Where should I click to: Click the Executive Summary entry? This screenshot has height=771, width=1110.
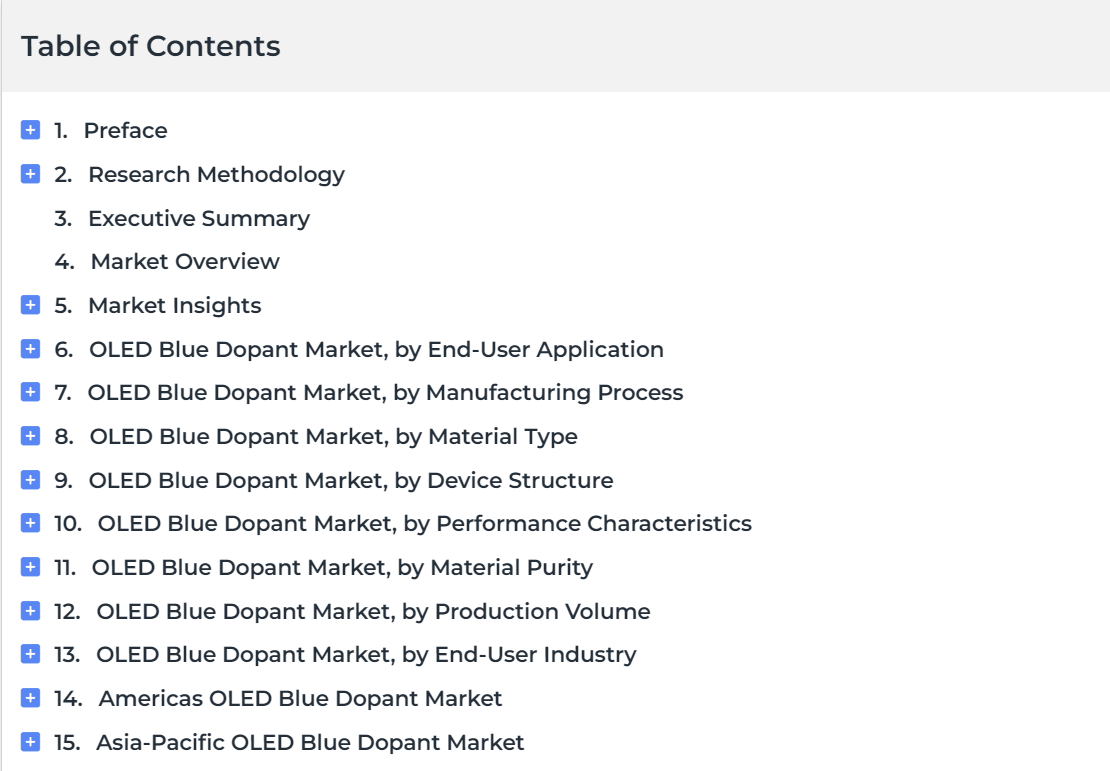click(198, 218)
